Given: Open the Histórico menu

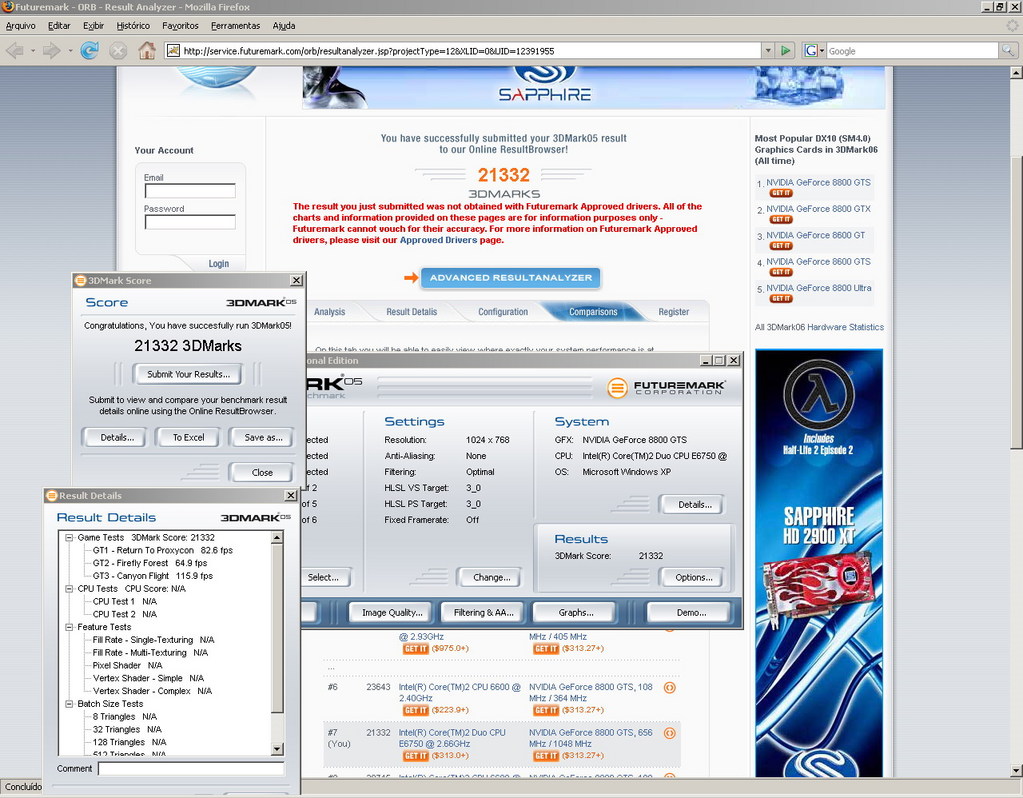Looking at the screenshot, I should pos(133,25).
